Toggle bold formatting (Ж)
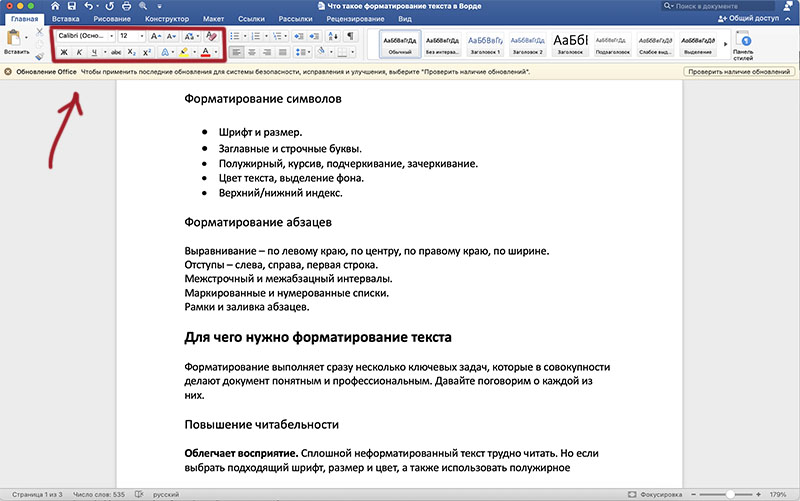This screenshot has width=800, height=501. (x=64, y=52)
